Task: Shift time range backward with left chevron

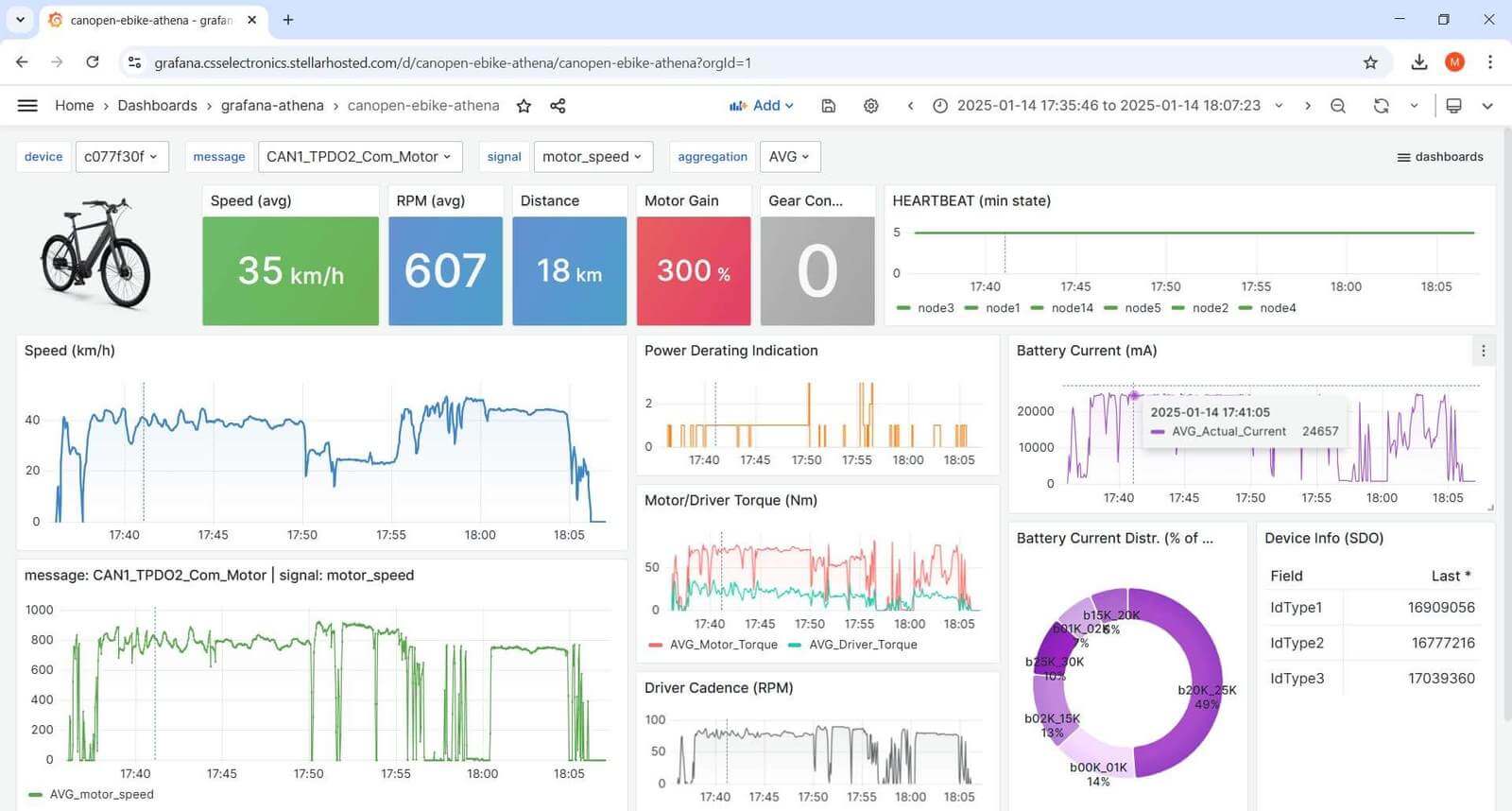Action: point(910,106)
